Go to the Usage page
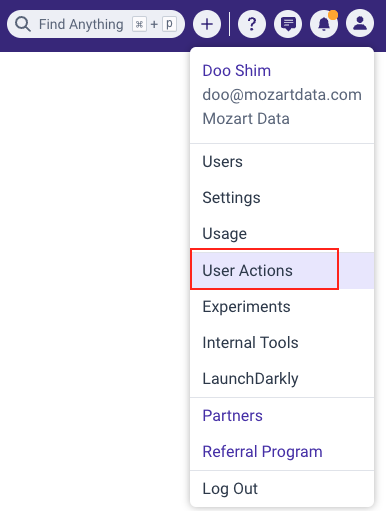The image size is (386, 511). click(x=282, y=234)
